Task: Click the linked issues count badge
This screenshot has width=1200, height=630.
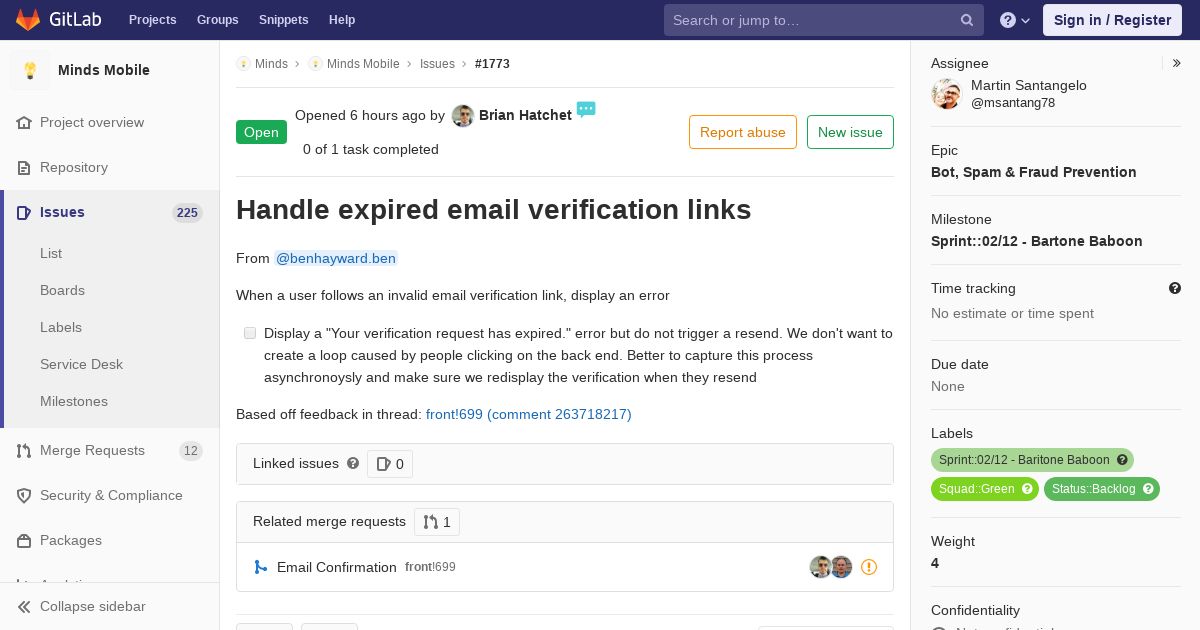Action: click(390, 464)
